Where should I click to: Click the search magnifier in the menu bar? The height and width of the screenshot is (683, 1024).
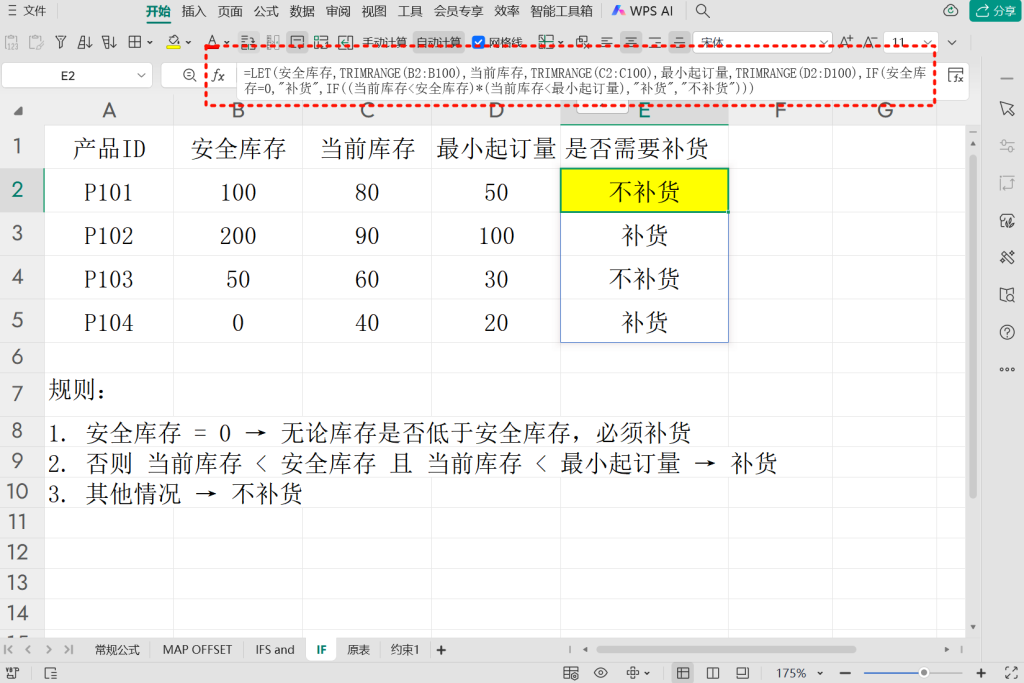703,11
